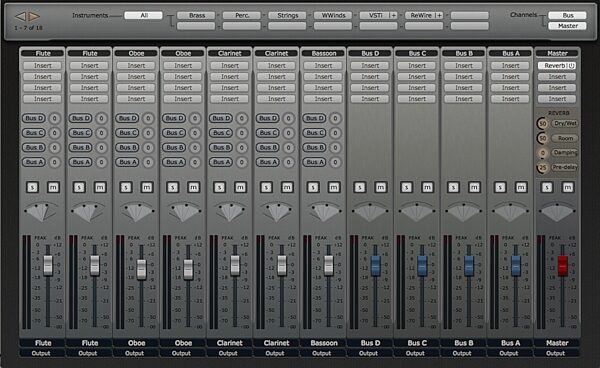Viewport: 600px width, 368px height.
Task: Solo the Bus D channel
Action: coord(360,187)
